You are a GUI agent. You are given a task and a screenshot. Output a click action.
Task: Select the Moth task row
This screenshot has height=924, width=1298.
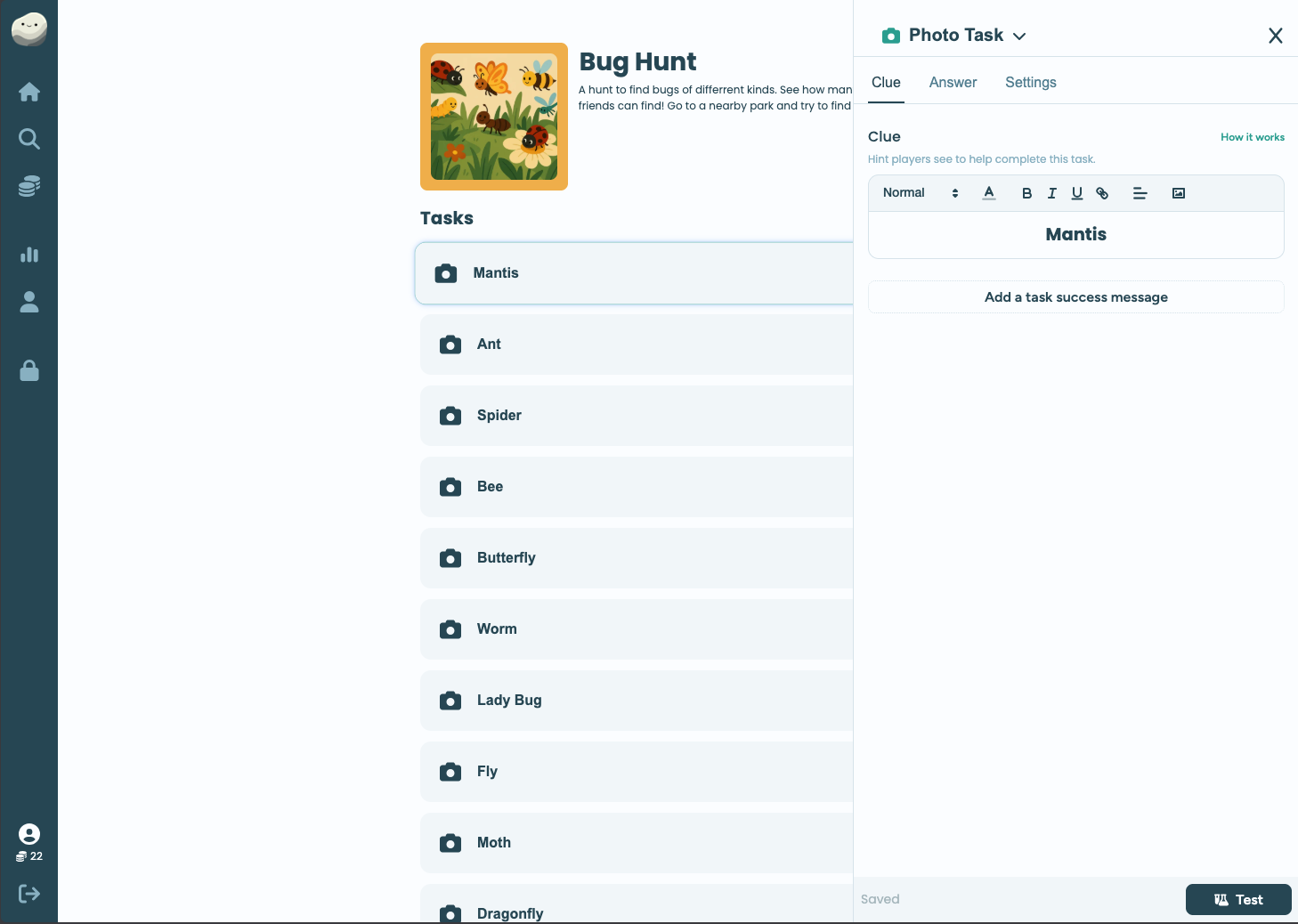[637, 843]
